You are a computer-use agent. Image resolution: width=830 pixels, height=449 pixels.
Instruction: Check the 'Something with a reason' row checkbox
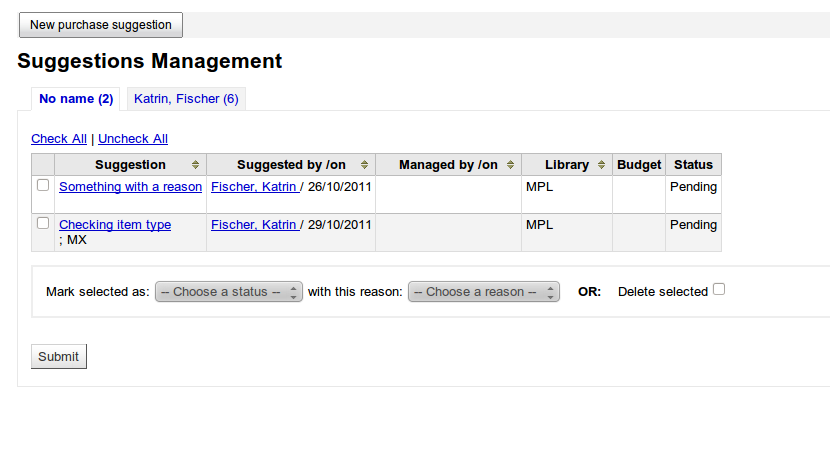point(43,185)
